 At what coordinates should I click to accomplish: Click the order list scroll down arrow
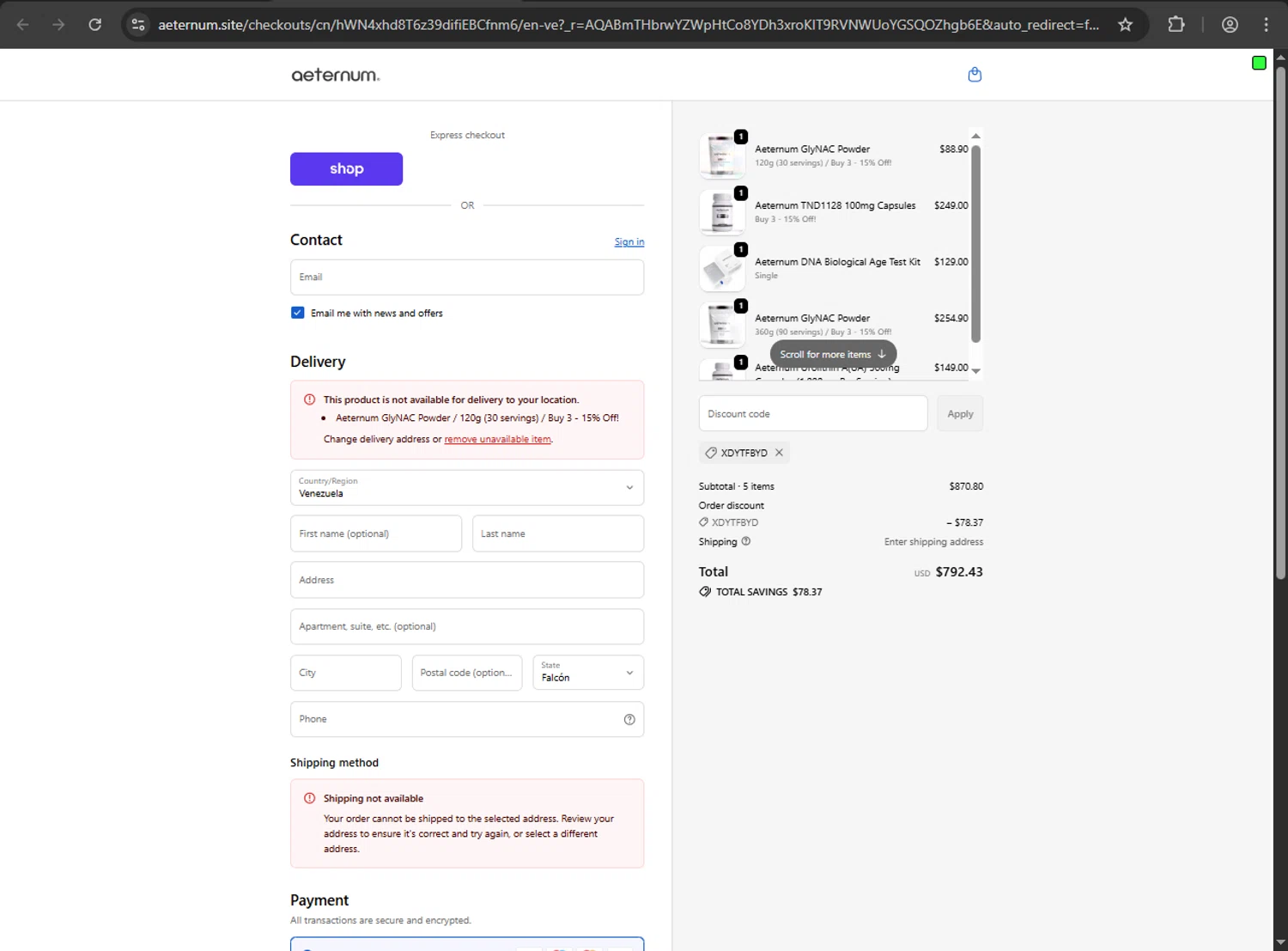click(x=975, y=371)
